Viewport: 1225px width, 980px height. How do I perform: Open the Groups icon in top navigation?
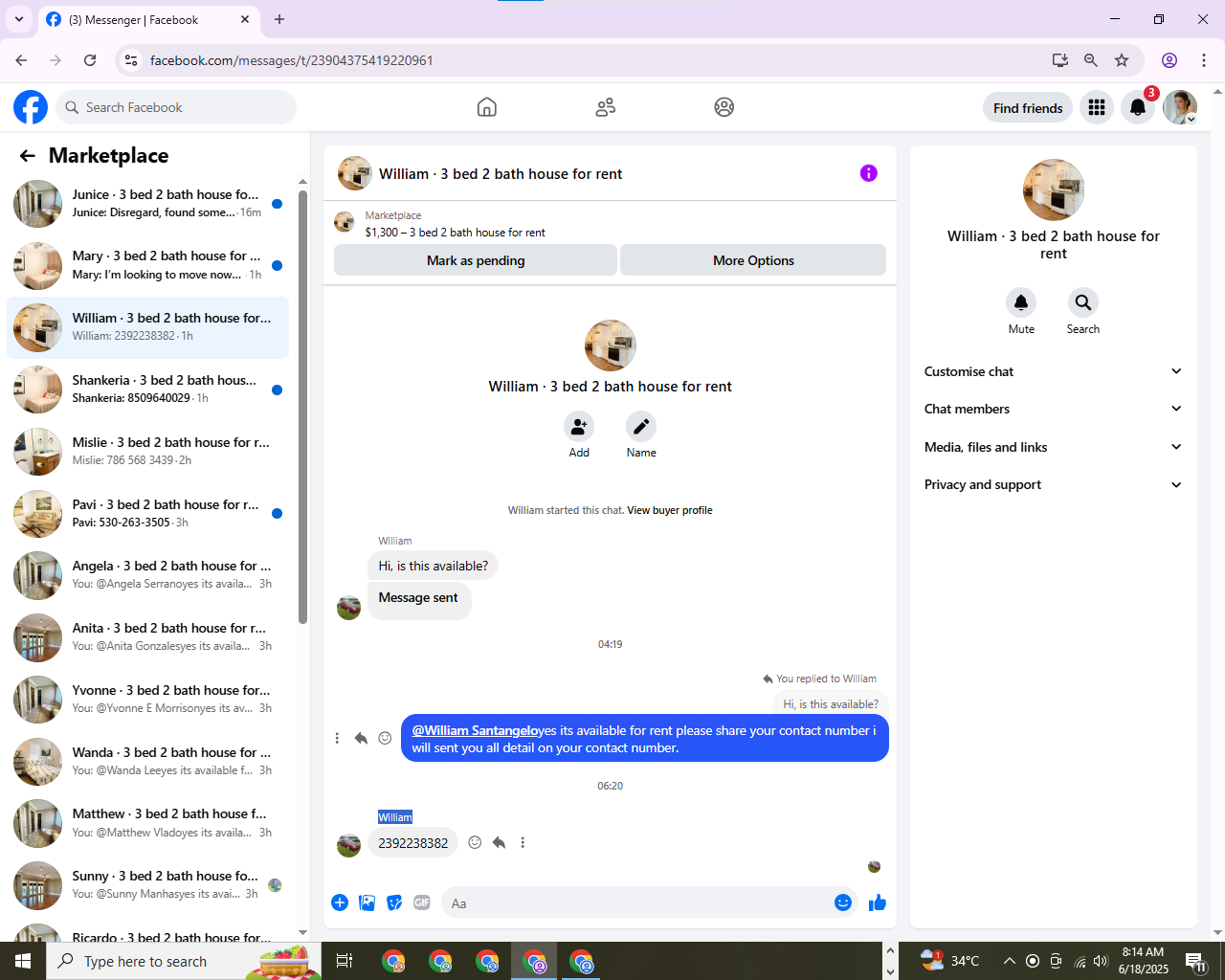coord(724,107)
